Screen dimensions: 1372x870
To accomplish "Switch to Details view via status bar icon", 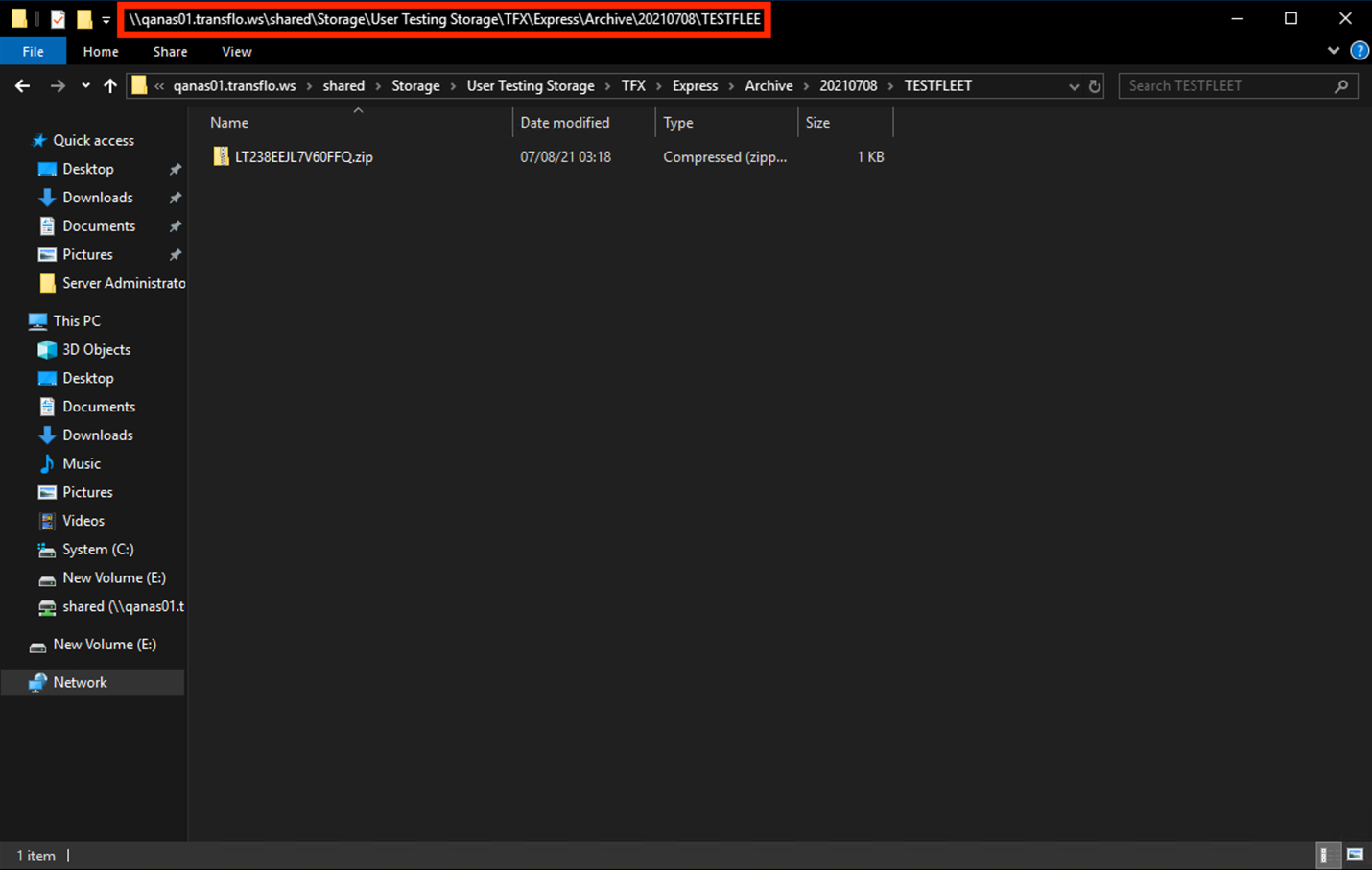I will tap(1327, 855).
